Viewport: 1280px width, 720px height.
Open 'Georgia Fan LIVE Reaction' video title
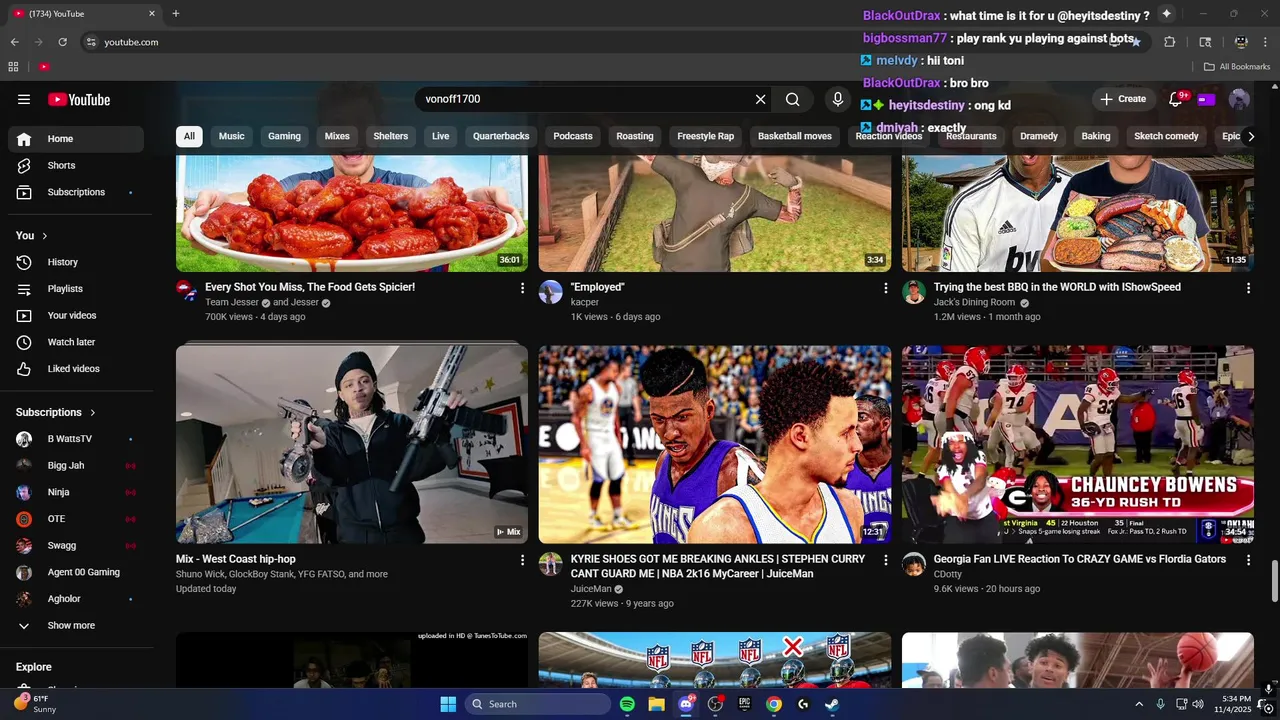click(1080, 559)
